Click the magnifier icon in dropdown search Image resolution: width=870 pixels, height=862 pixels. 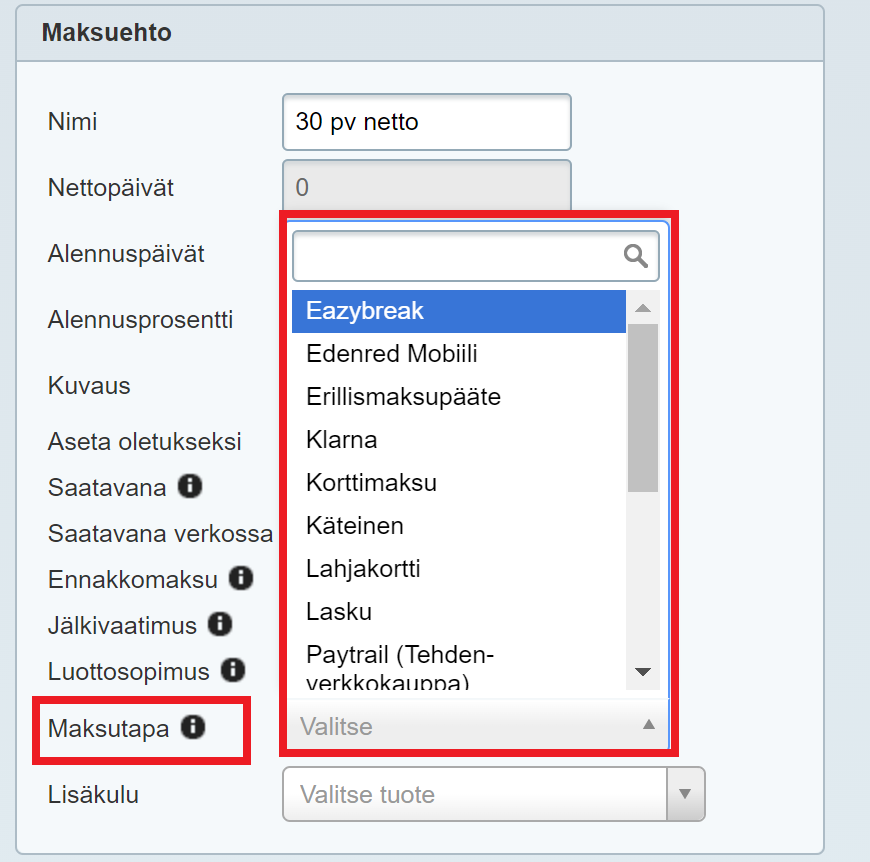pyautogui.click(x=635, y=256)
